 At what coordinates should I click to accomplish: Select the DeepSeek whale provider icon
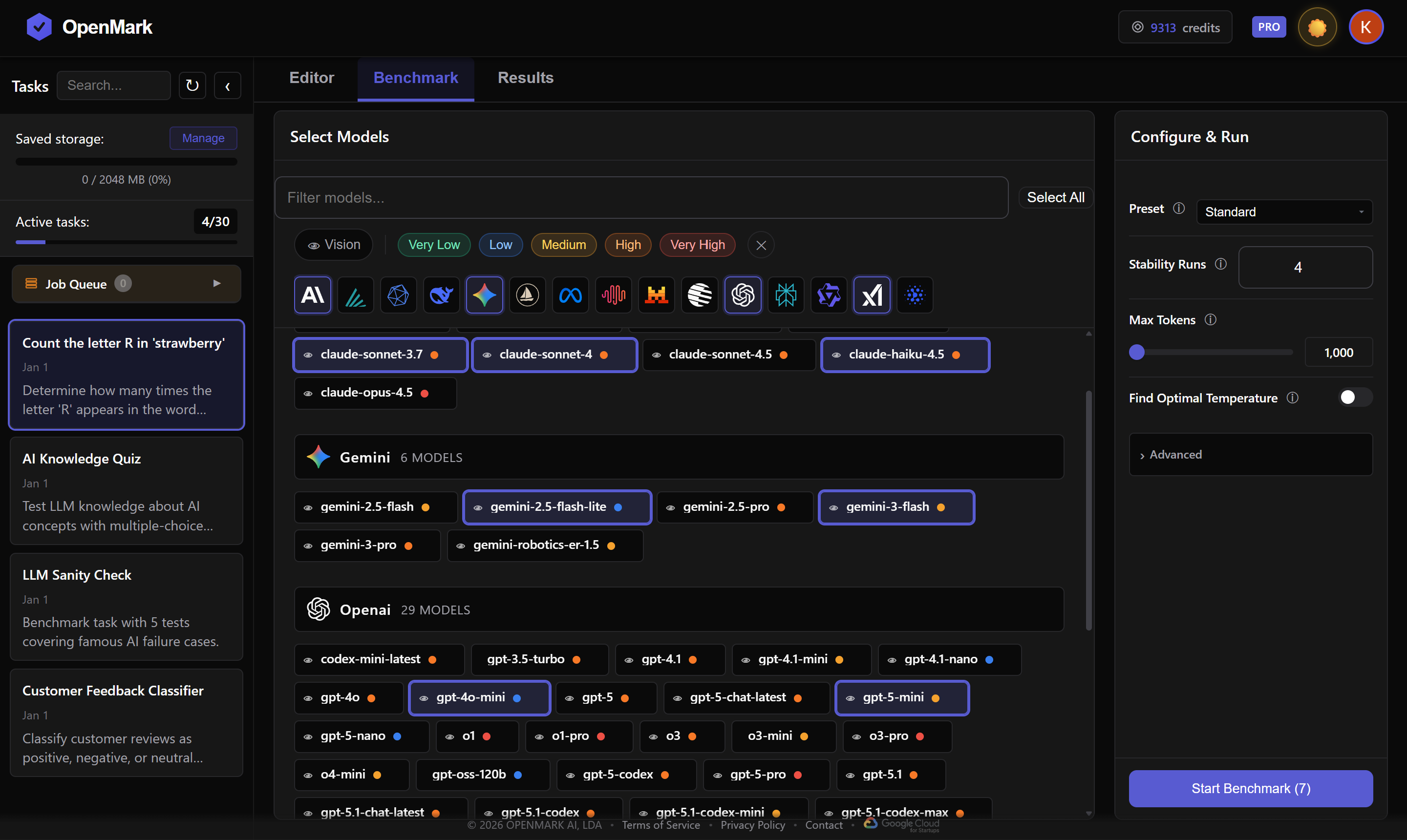point(441,295)
